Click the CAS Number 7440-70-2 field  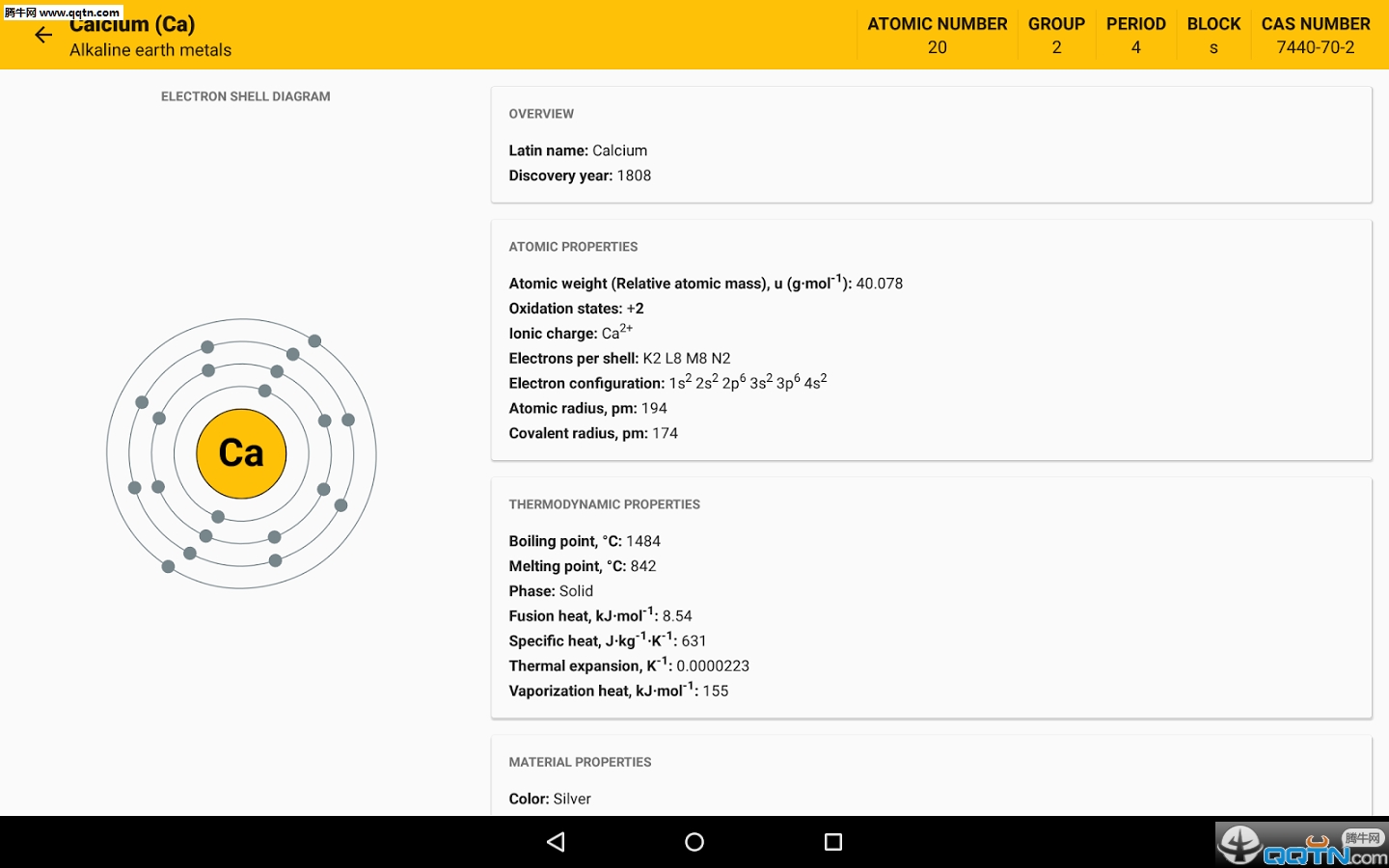1315,36
